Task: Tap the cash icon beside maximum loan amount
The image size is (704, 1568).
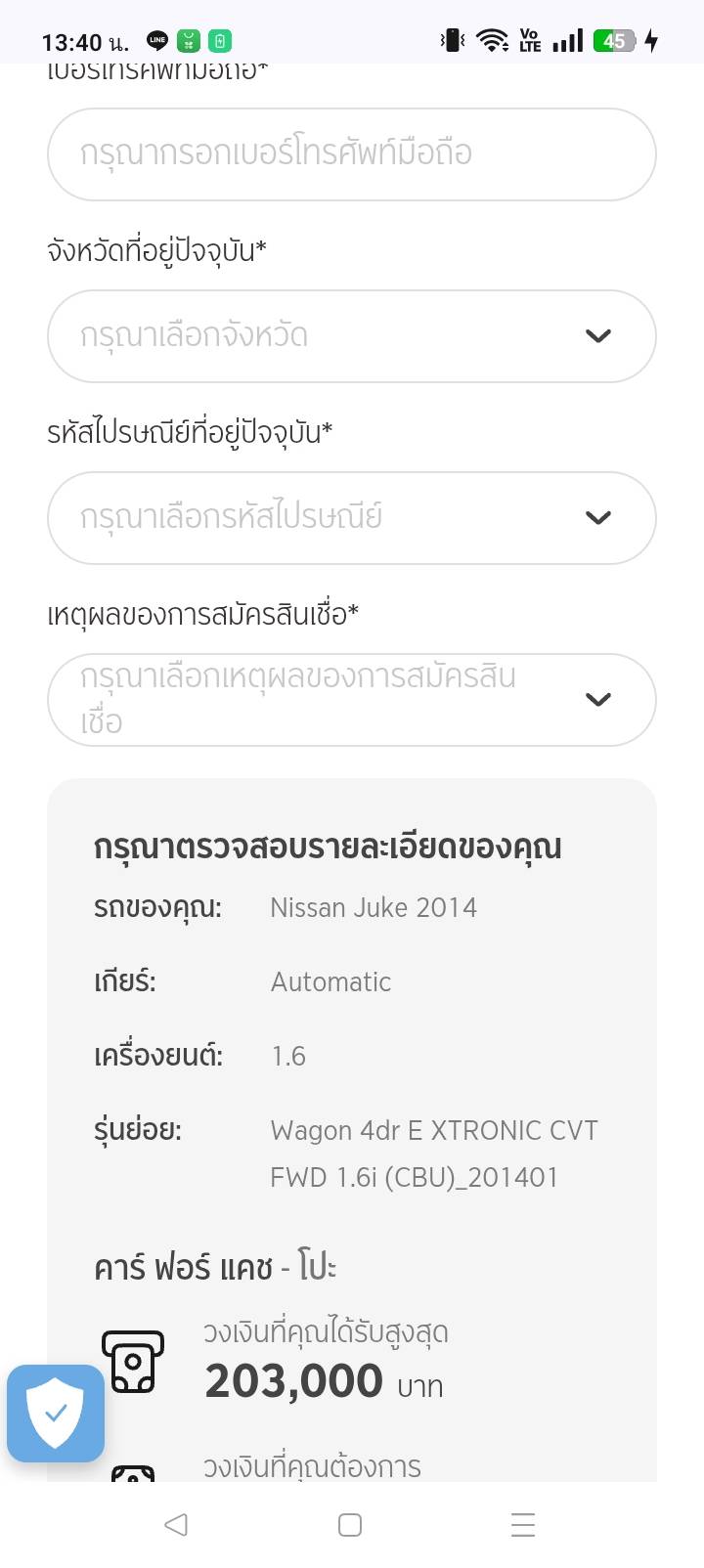Action: click(x=133, y=1361)
